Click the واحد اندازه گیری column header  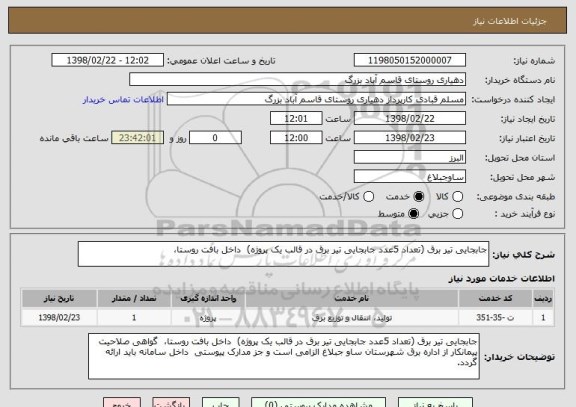tap(208, 298)
